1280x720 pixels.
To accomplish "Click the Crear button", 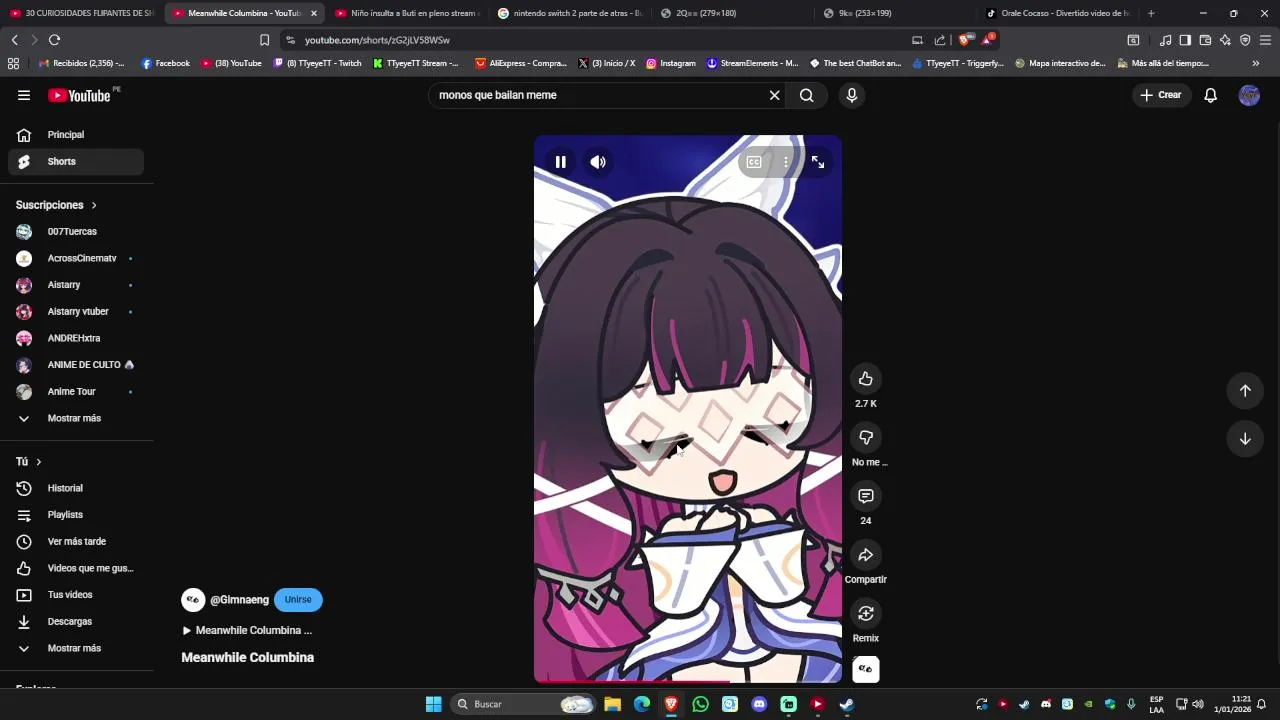I will pos(1161,95).
